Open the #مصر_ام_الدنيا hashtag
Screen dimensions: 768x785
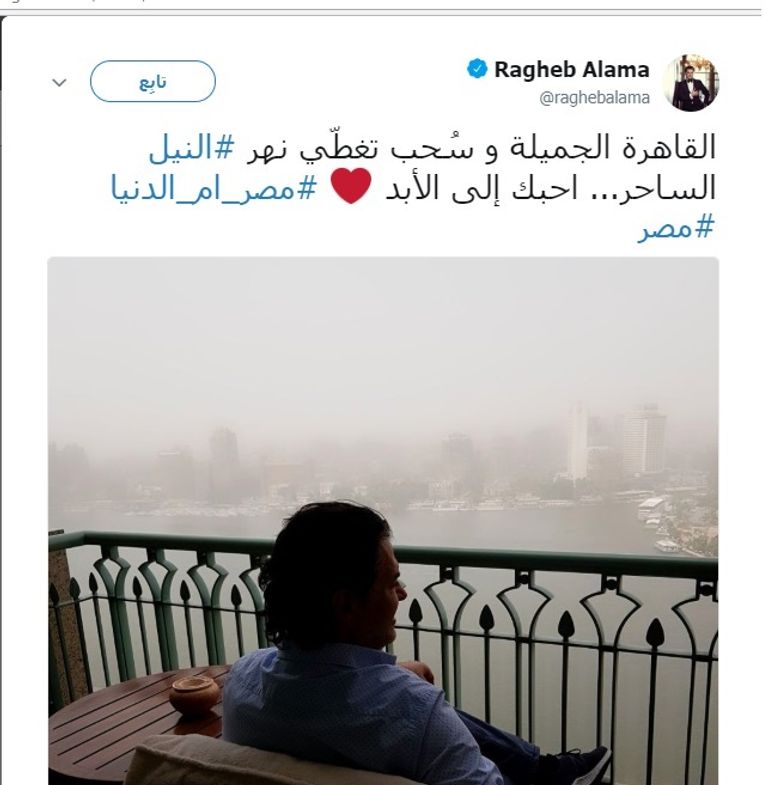[214, 189]
